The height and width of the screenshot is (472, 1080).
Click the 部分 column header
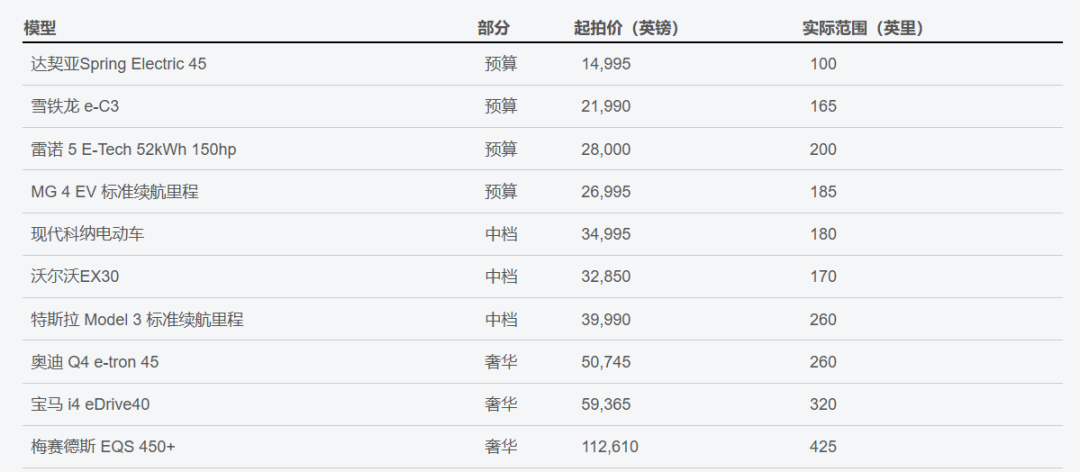(x=494, y=28)
